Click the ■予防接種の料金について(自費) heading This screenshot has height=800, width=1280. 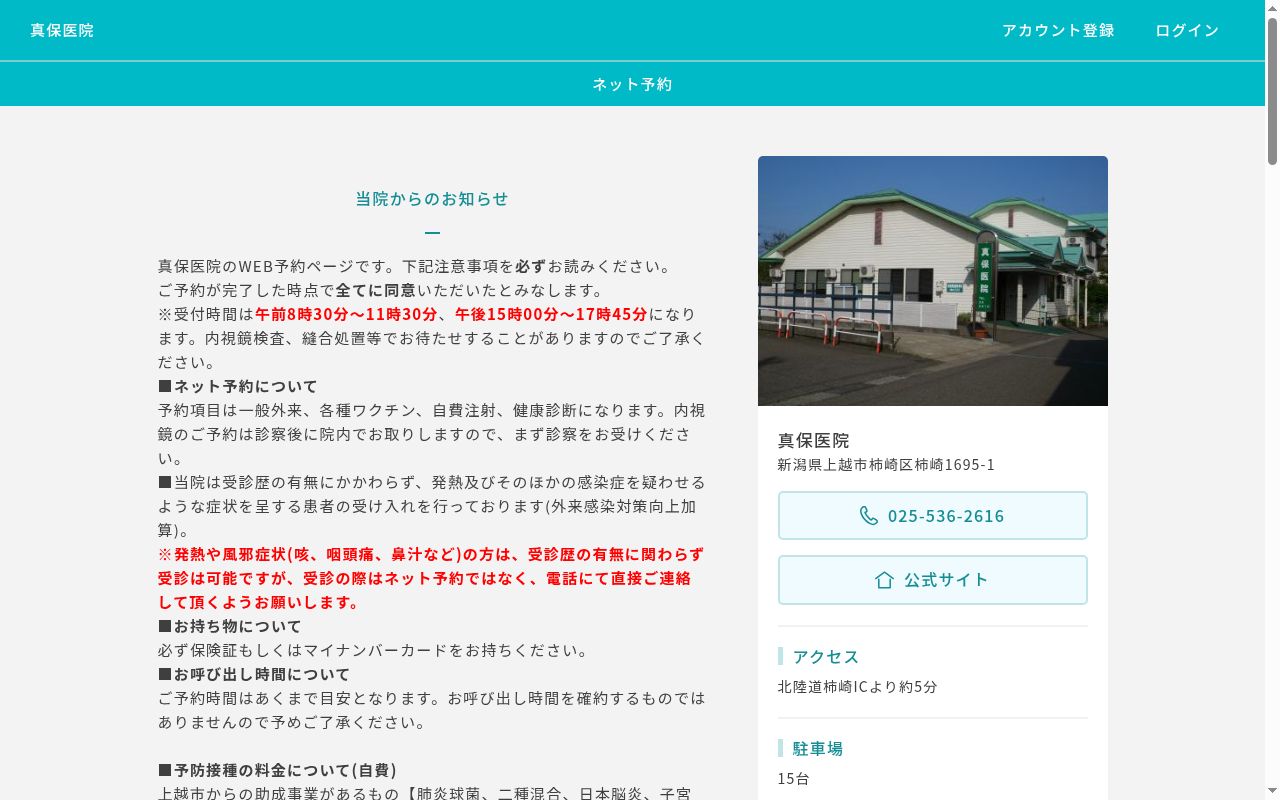(x=278, y=771)
